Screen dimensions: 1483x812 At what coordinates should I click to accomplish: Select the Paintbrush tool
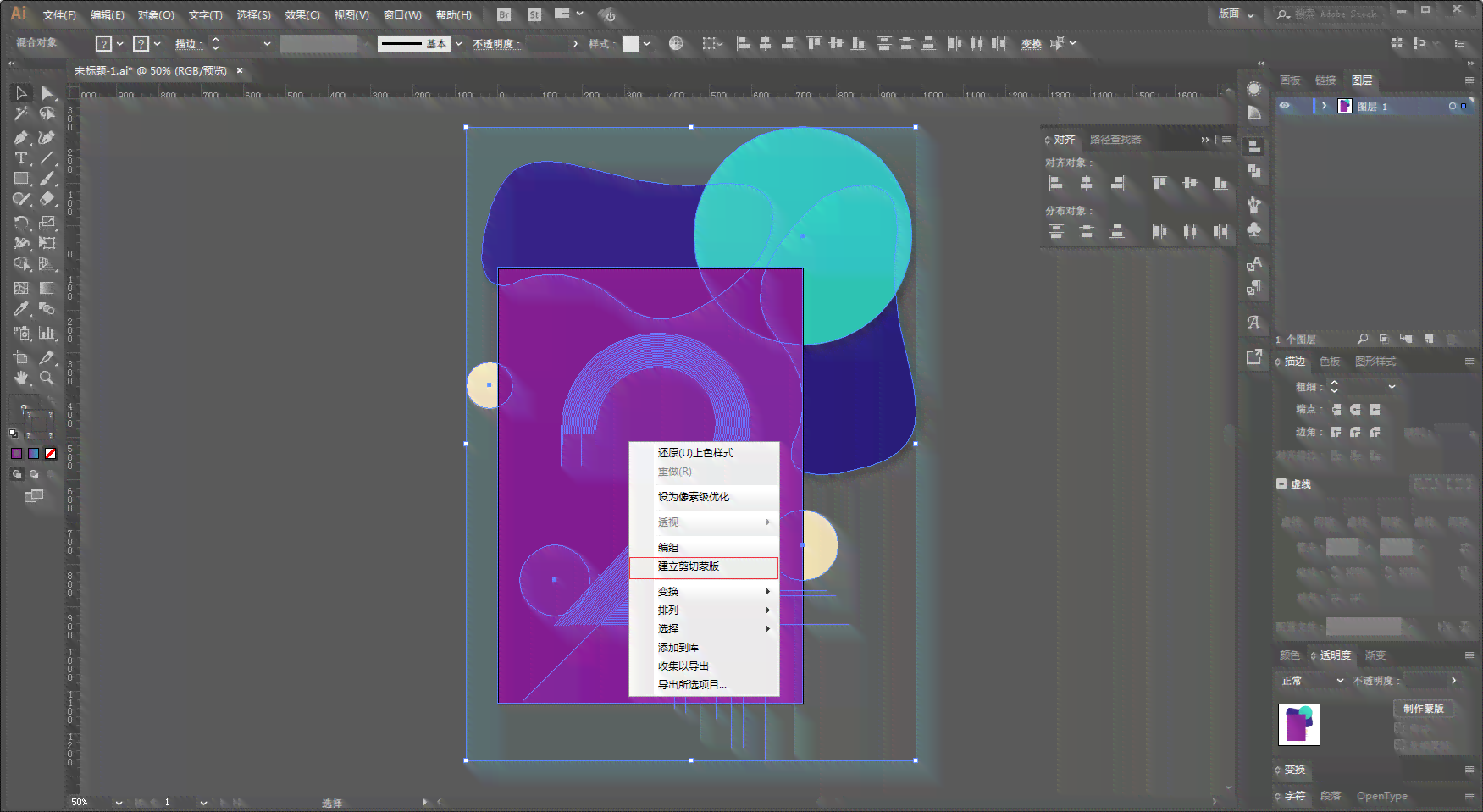coord(47,179)
